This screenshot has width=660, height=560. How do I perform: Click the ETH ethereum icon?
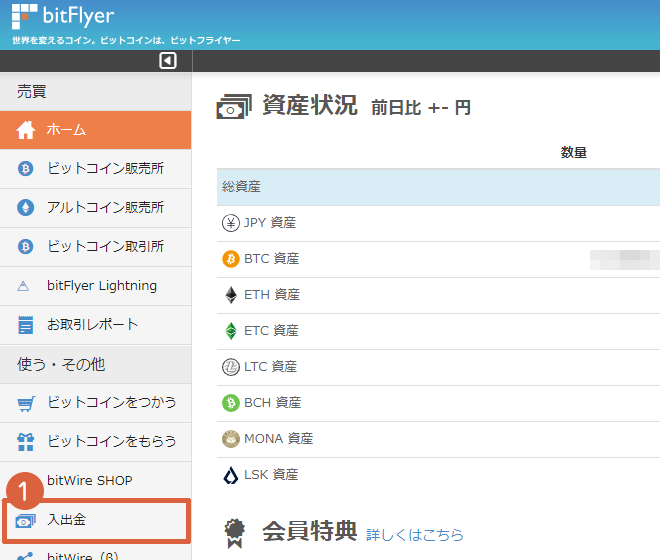(x=231, y=295)
